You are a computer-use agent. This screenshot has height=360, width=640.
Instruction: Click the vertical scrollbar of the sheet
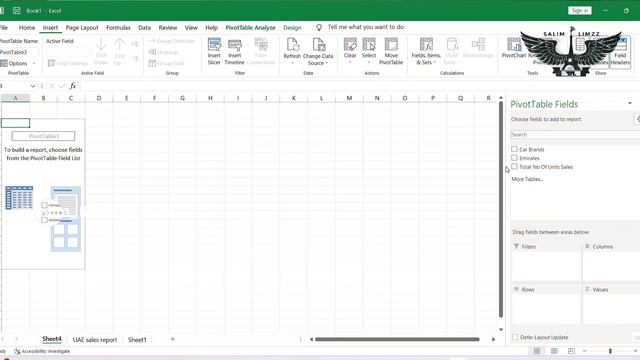tap(501, 209)
